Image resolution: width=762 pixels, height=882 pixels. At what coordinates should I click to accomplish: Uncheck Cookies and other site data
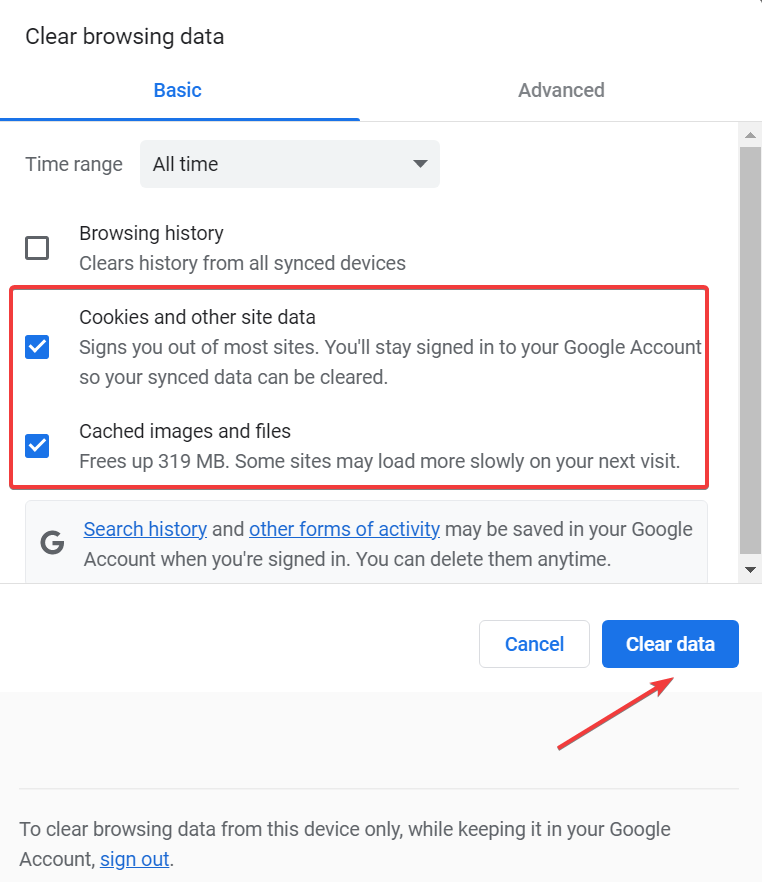[37, 347]
